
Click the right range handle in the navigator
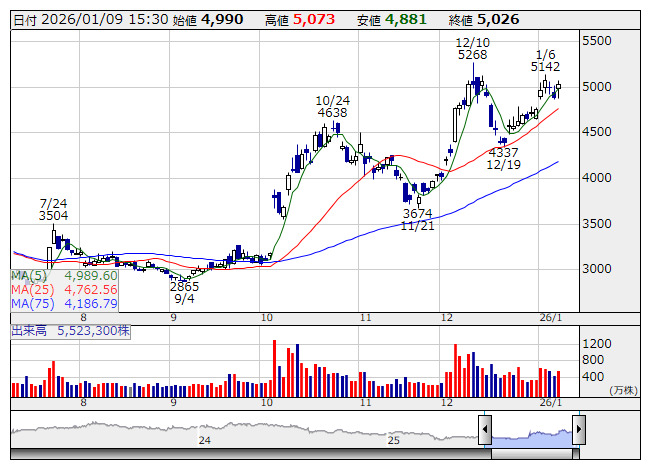[578, 430]
